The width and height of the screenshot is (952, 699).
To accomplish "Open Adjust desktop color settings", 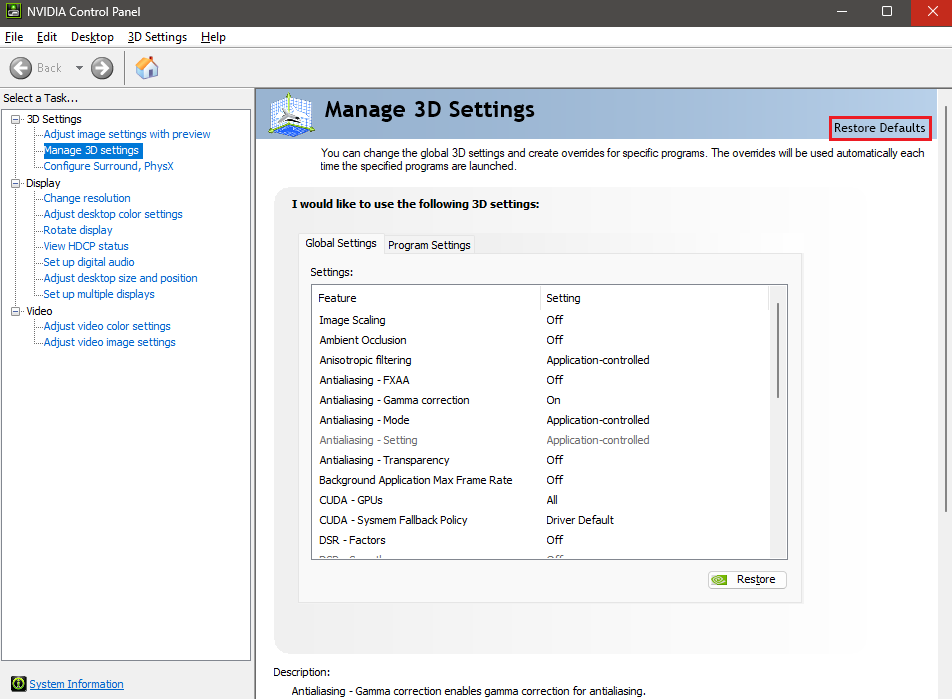I will tap(113, 214).
